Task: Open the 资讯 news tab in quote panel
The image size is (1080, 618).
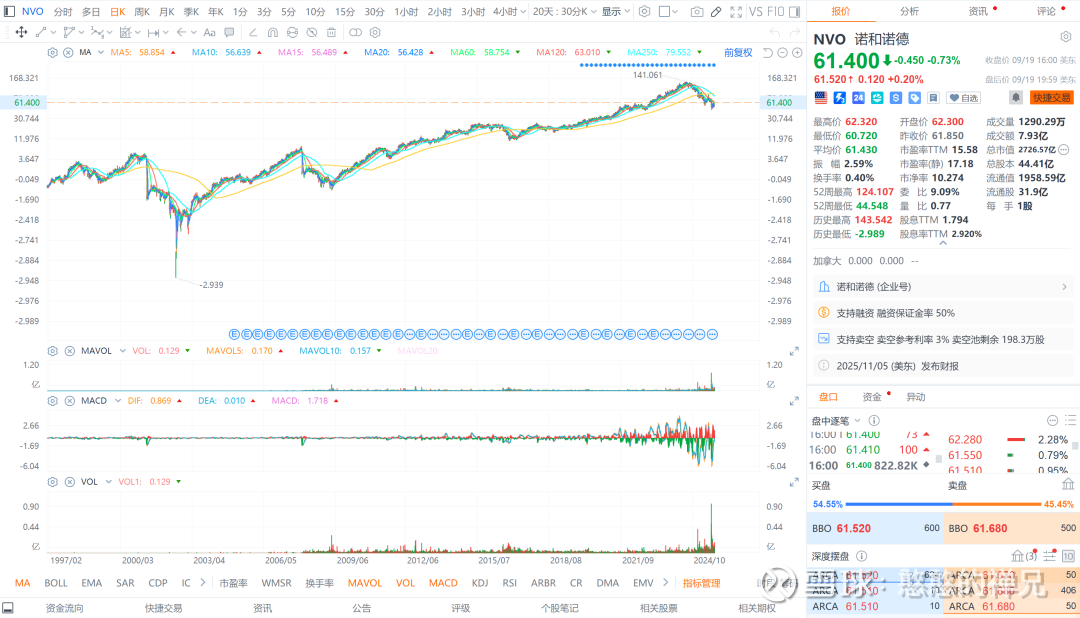Action: (x=978, y=11)
